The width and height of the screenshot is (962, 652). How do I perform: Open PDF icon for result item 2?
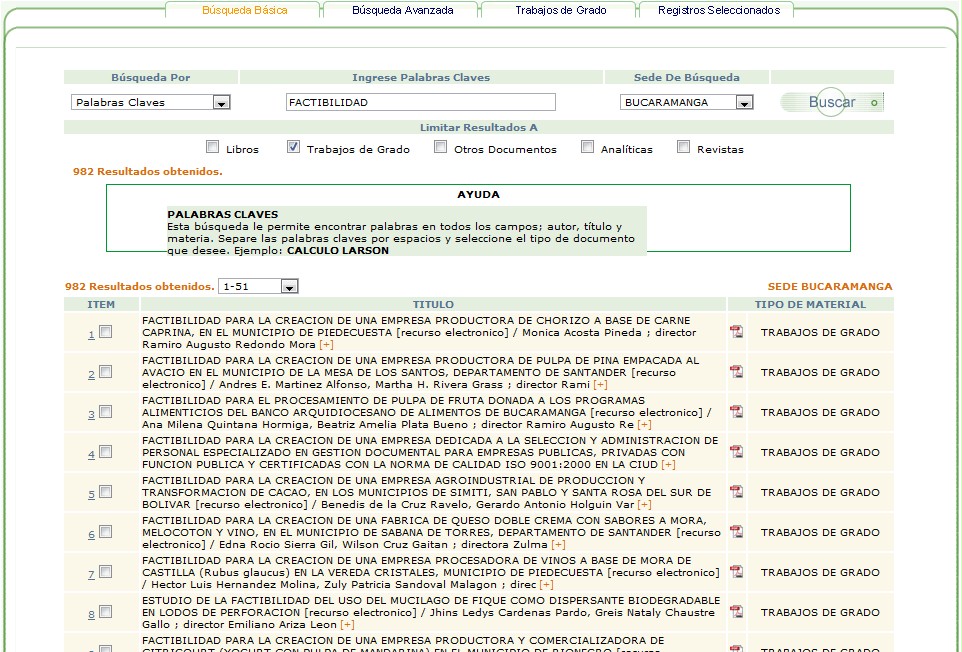736,372
